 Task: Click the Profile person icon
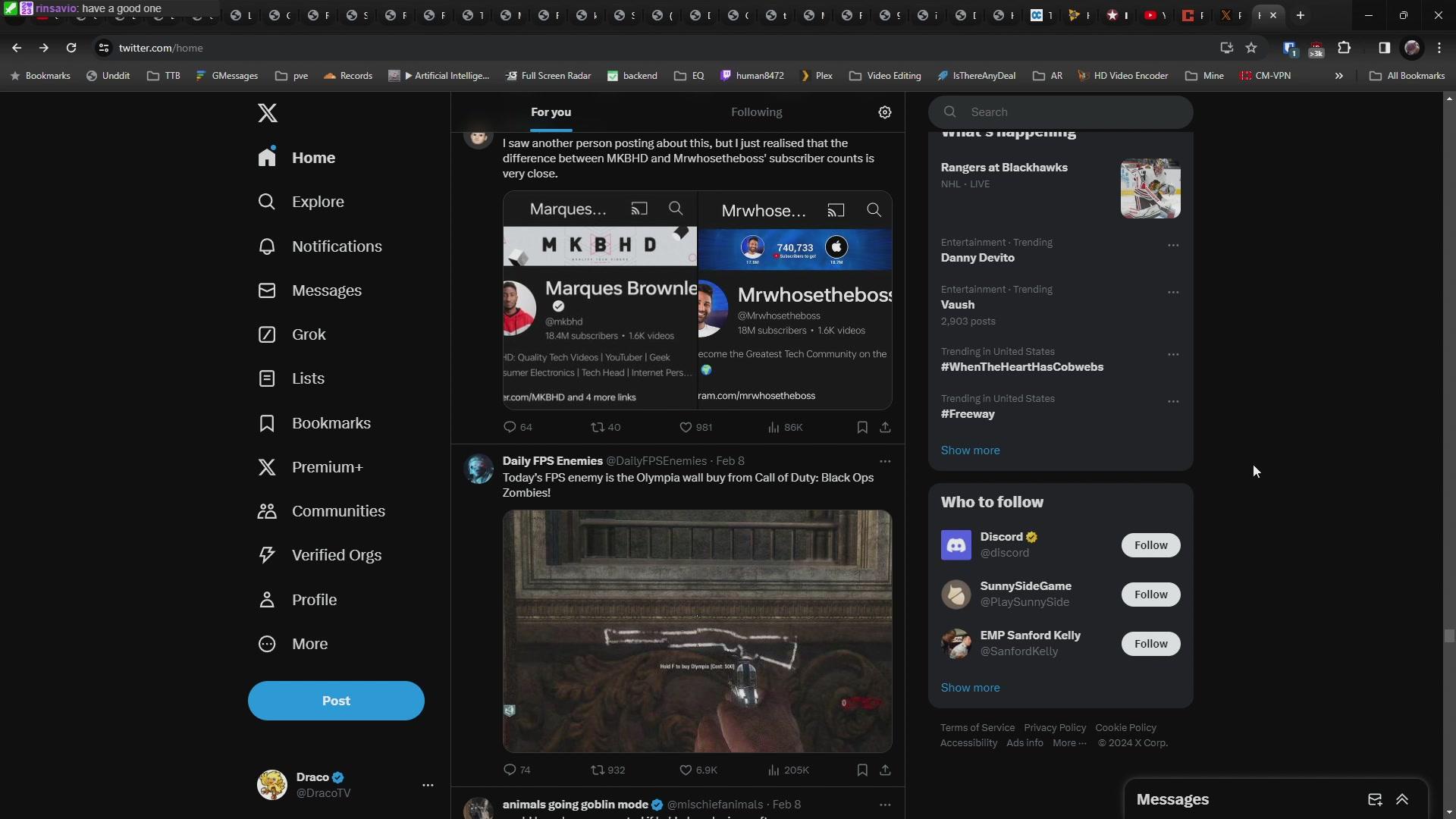coord(267,600)
